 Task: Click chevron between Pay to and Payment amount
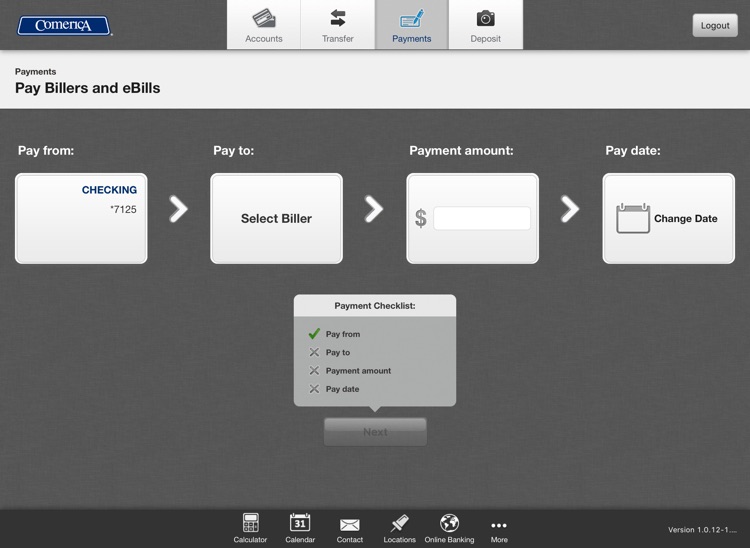(374, 209)
